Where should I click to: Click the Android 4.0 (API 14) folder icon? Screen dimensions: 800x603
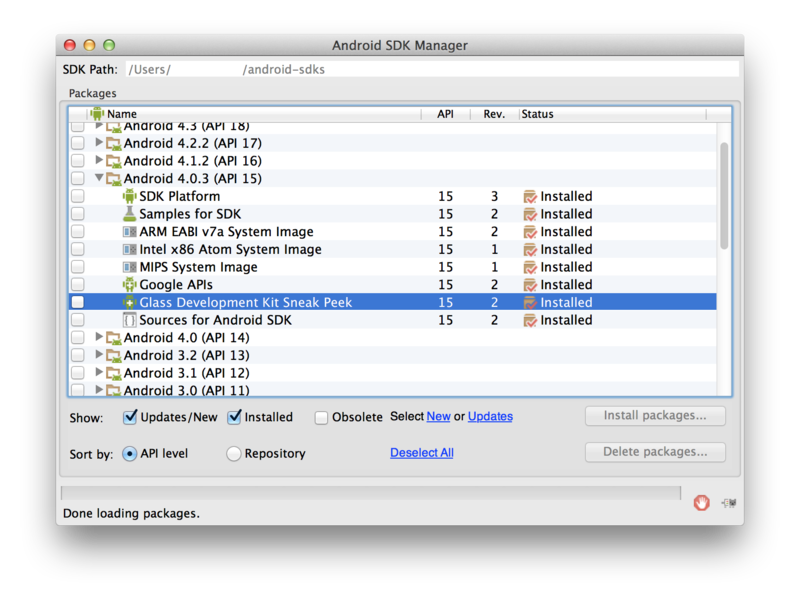click(114, 338)
